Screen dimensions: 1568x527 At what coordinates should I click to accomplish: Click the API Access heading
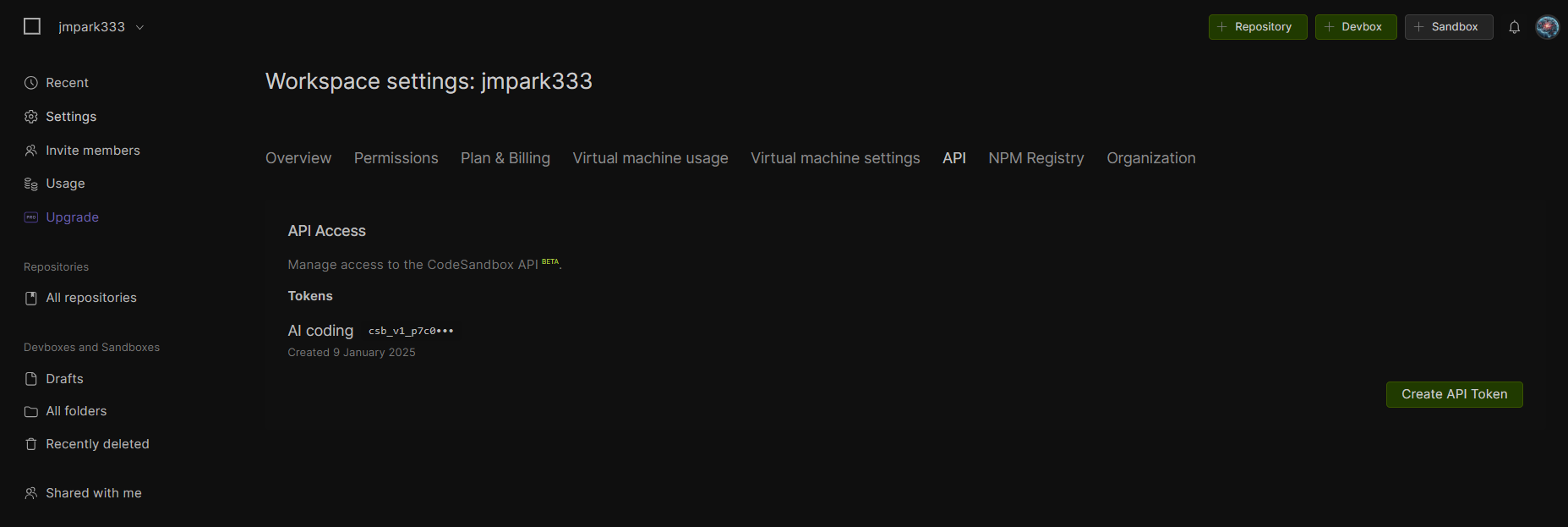326,231
